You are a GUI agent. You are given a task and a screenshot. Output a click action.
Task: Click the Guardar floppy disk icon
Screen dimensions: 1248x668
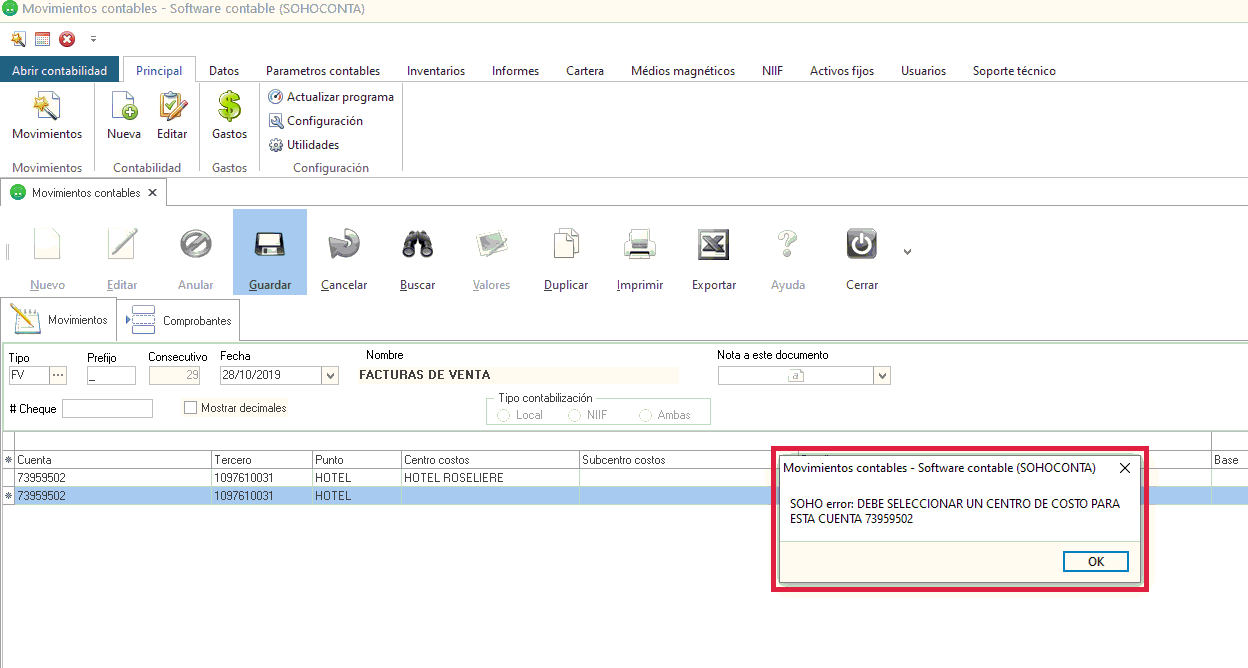pos(269,245)
